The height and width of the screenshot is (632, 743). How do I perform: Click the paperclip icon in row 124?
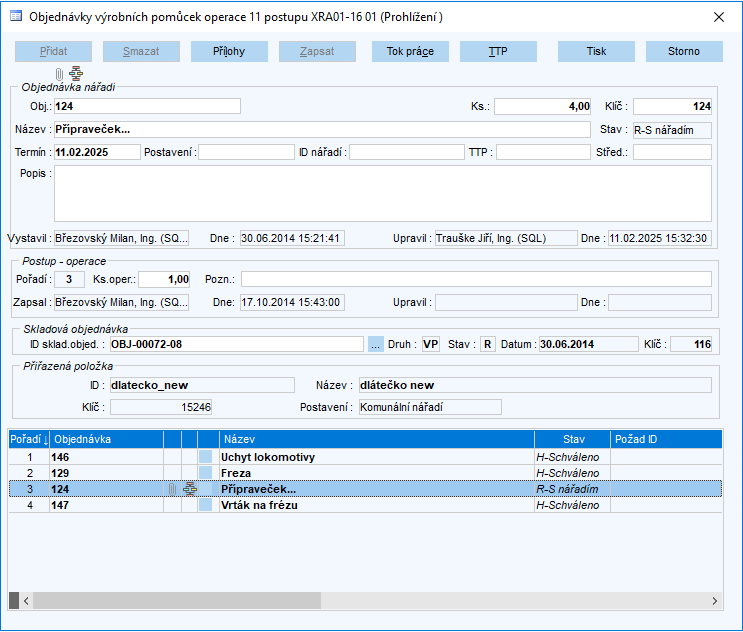click(x=171, y=489)
